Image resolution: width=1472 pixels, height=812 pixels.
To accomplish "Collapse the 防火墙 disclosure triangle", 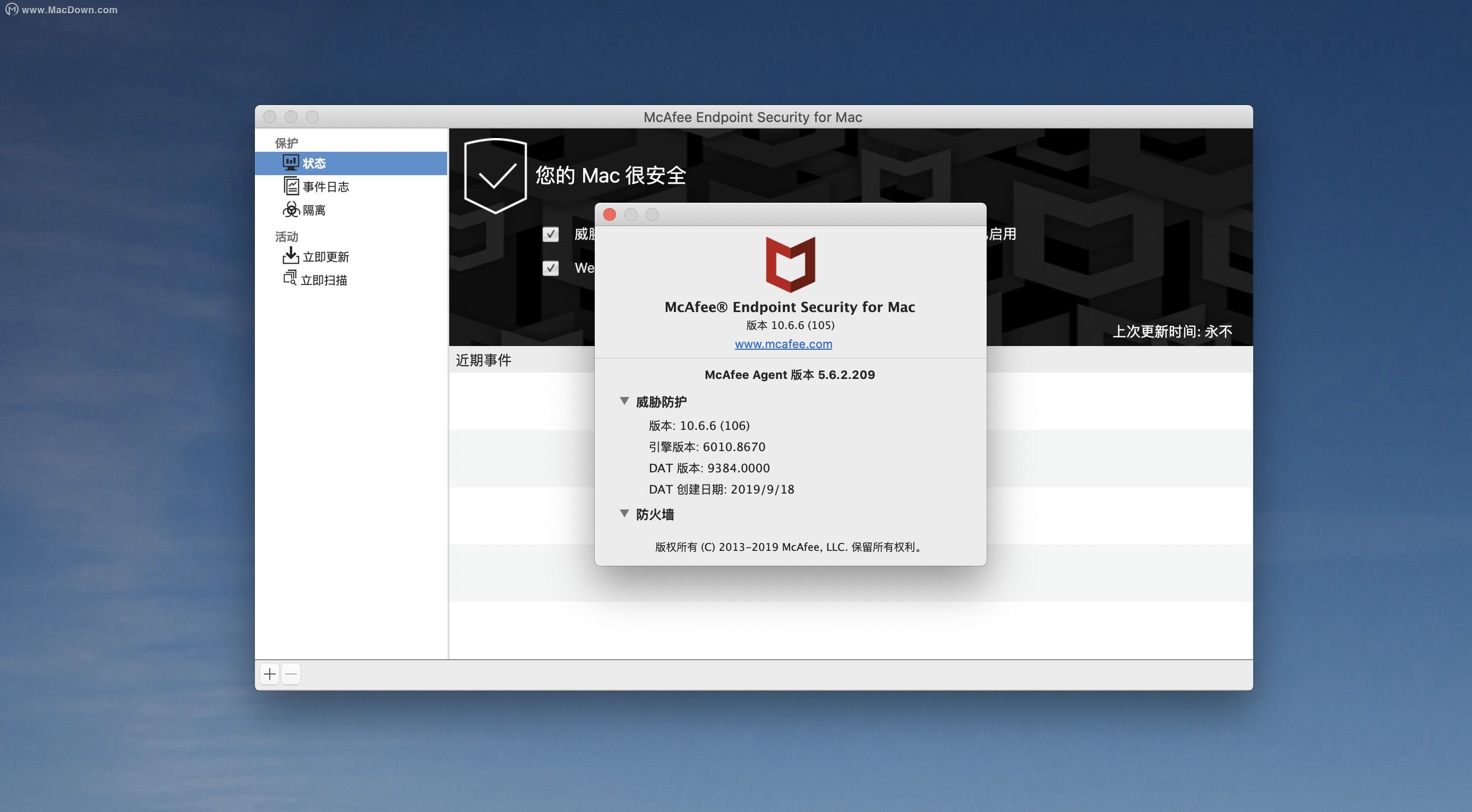I will pos(624,514).
